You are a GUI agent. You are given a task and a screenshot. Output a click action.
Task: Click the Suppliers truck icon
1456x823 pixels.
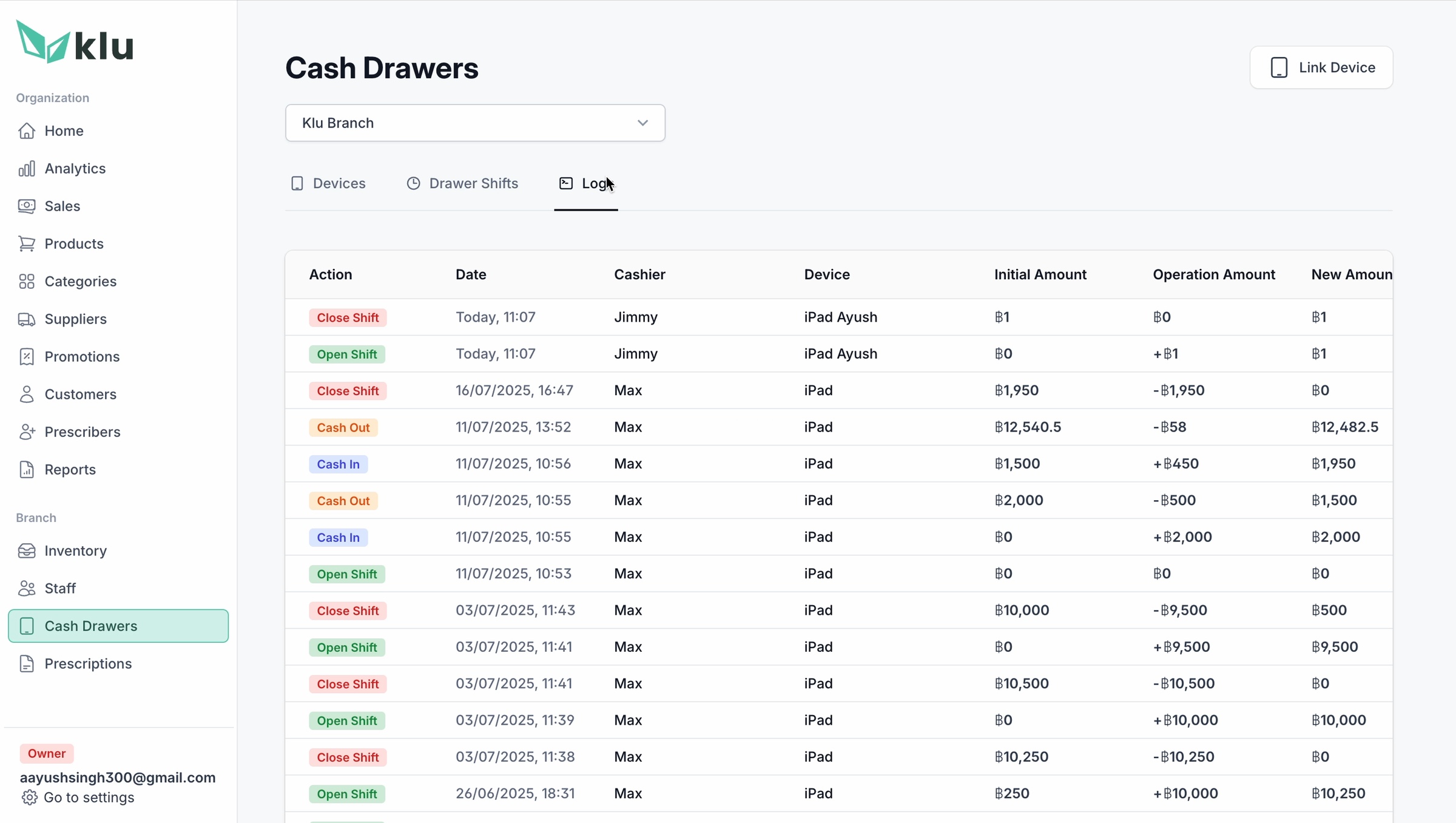pyautogui.click(x=27, y=319)
